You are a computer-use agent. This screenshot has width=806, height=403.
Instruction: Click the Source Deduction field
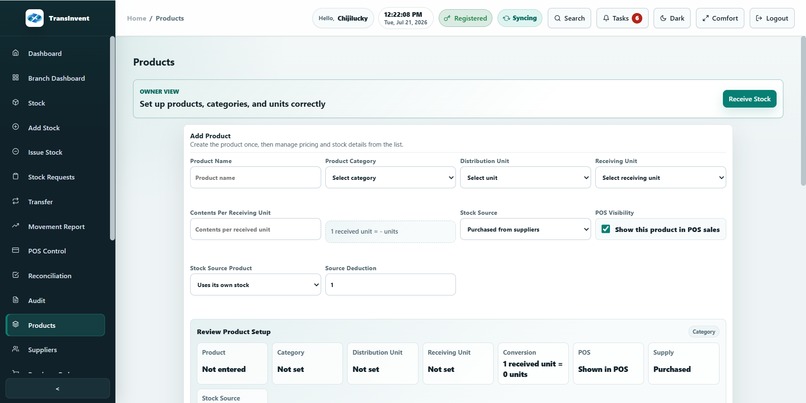click(x=390, y=284)
